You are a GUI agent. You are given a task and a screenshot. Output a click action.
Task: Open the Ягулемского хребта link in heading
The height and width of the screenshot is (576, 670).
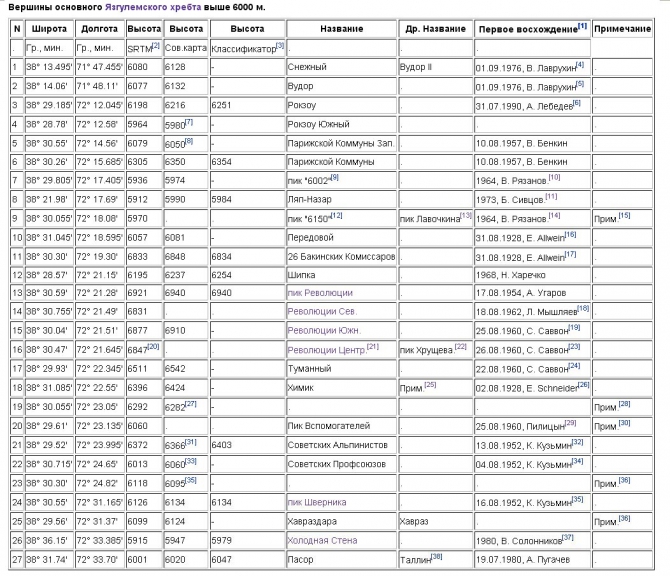point(148,6)
